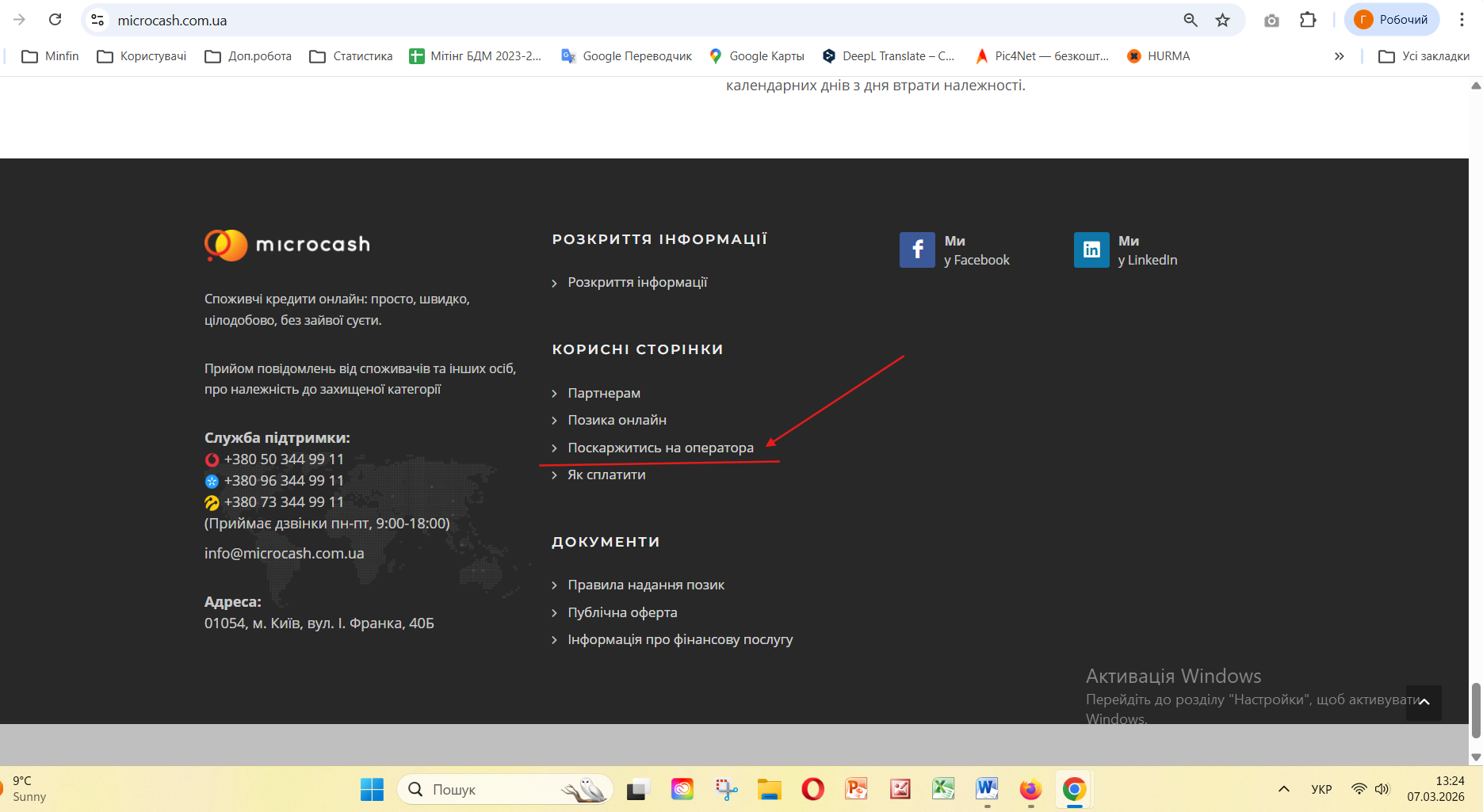This screenshot has width=1483, height=812.
Task: Open the Minfin bookmark folder
Action: point(50,56)
